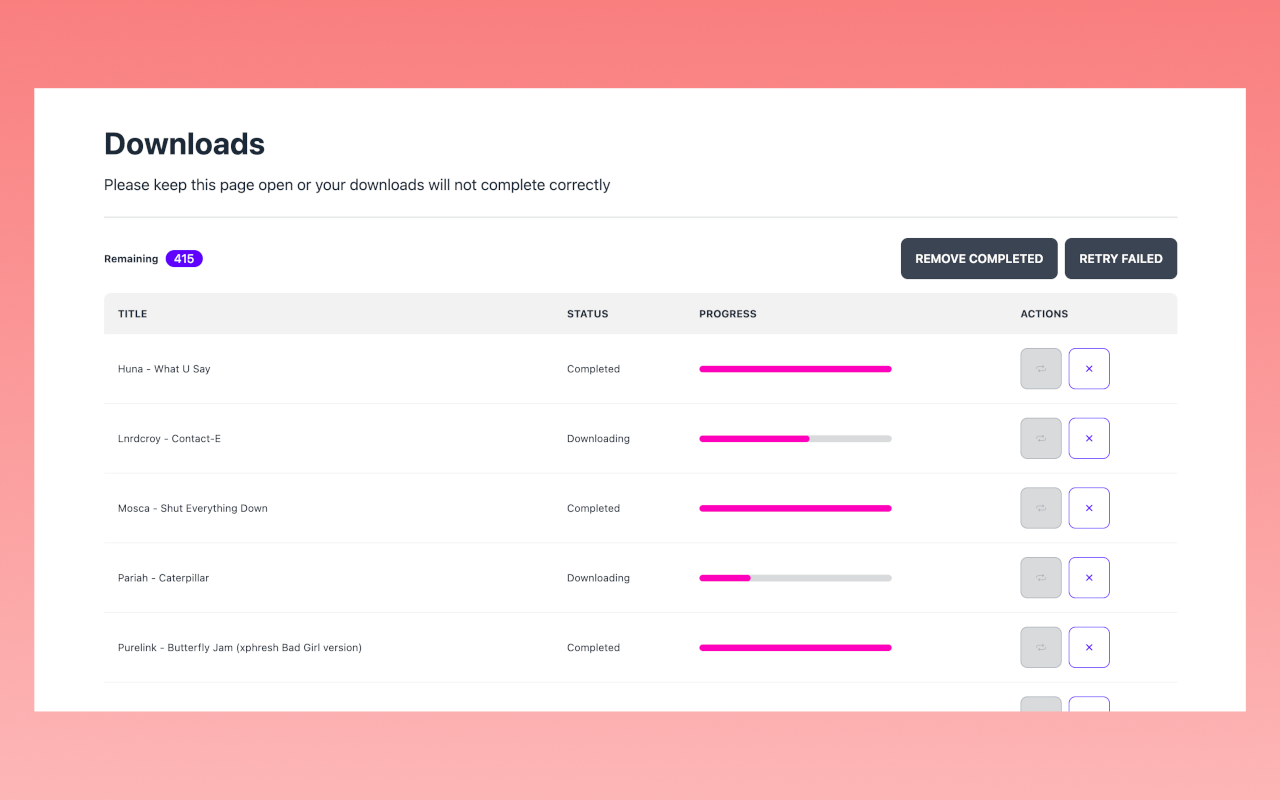Select the Mosca - Shut Everything Down title

[193, 508]
